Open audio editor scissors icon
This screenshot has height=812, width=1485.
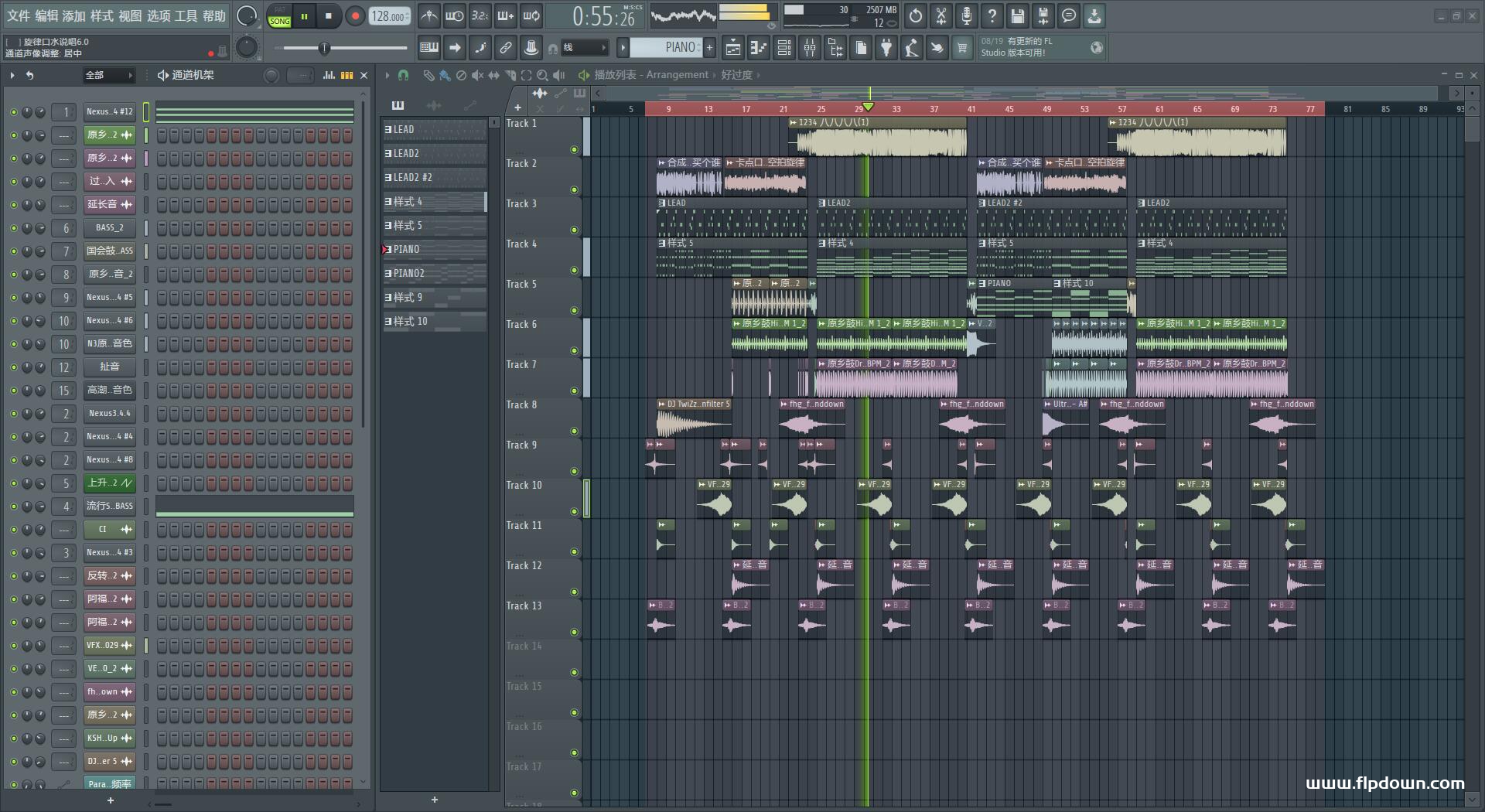941,15
